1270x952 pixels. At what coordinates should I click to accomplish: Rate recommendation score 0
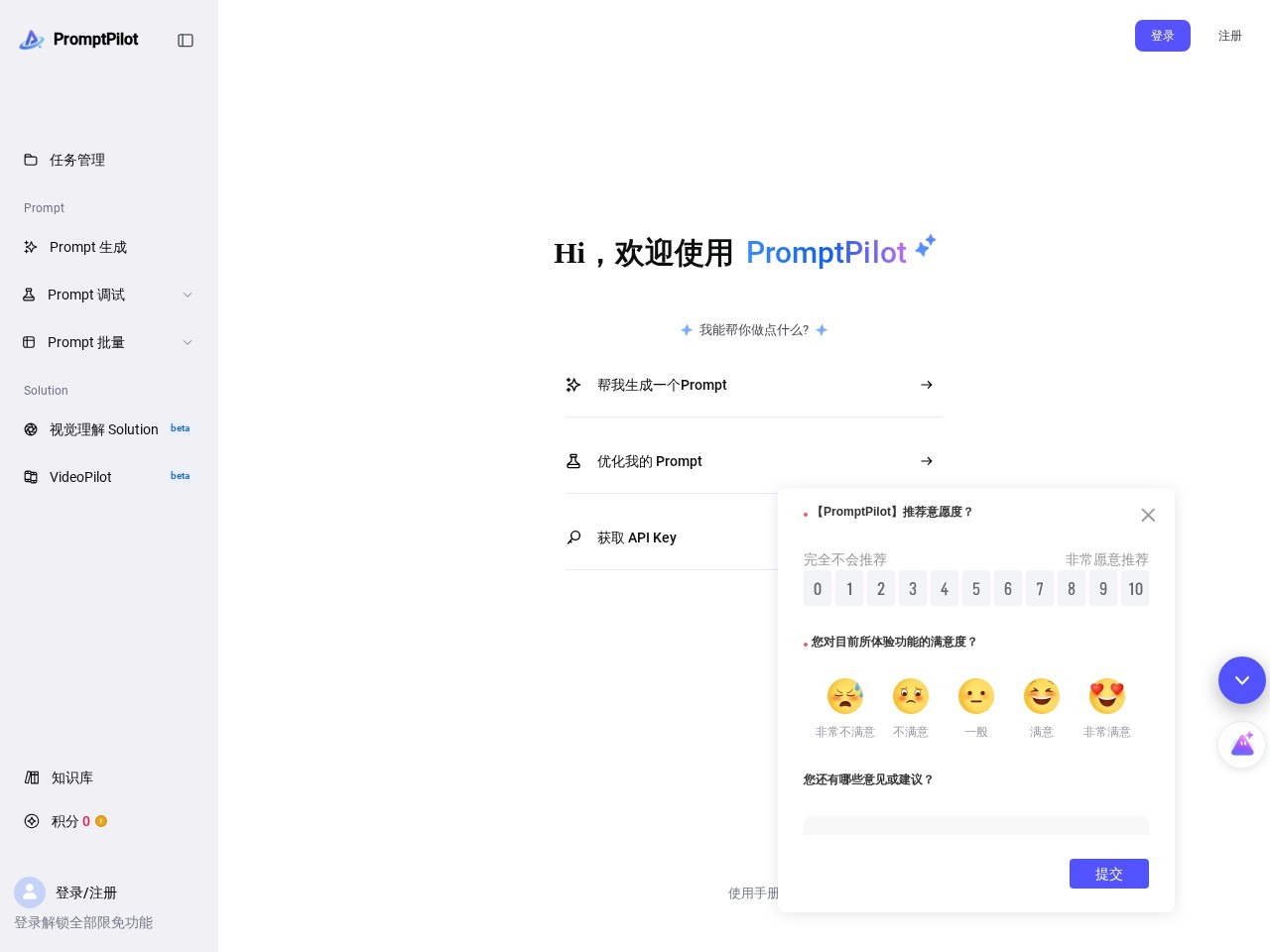[818, 589]
